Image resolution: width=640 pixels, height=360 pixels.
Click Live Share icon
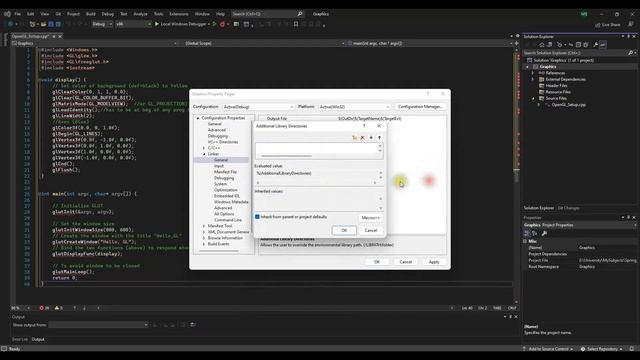598,25
